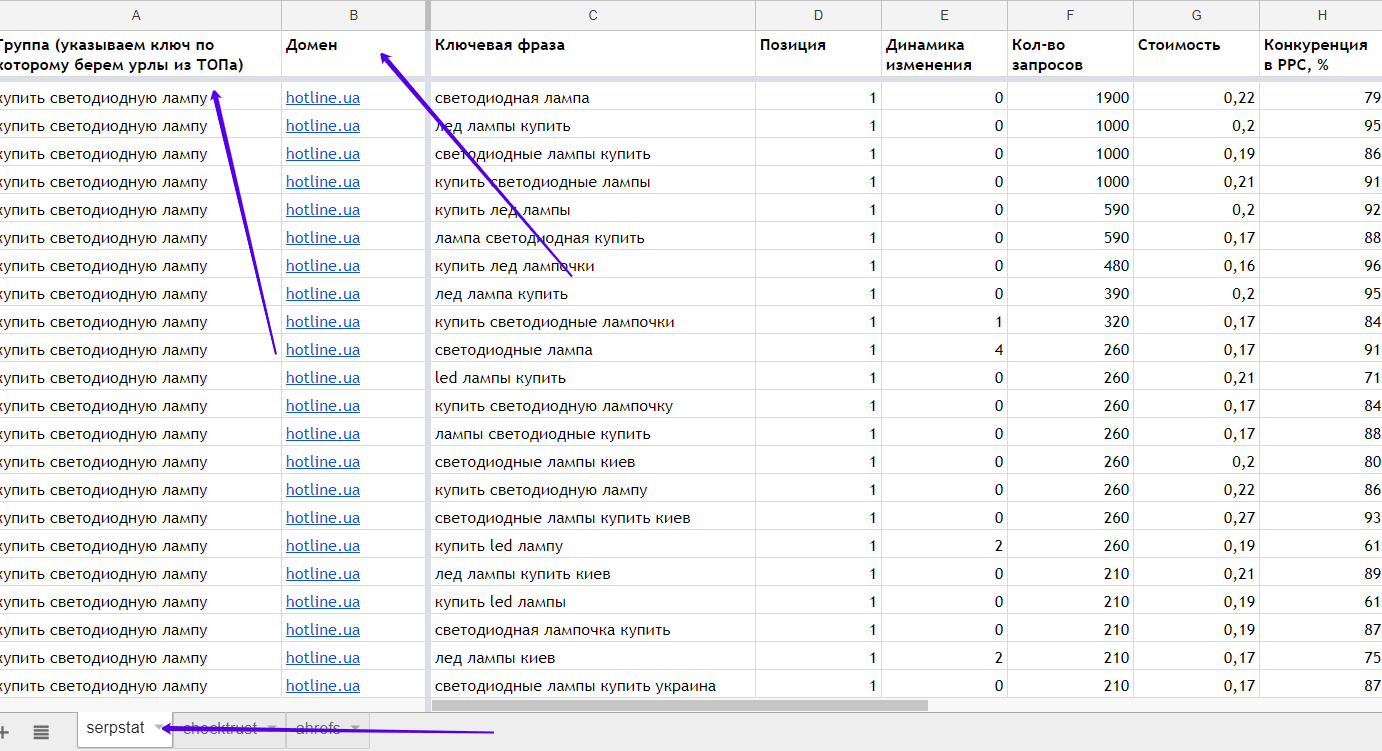Open the all sheets list icon
1382x751 pixels.
pos(41,731)
